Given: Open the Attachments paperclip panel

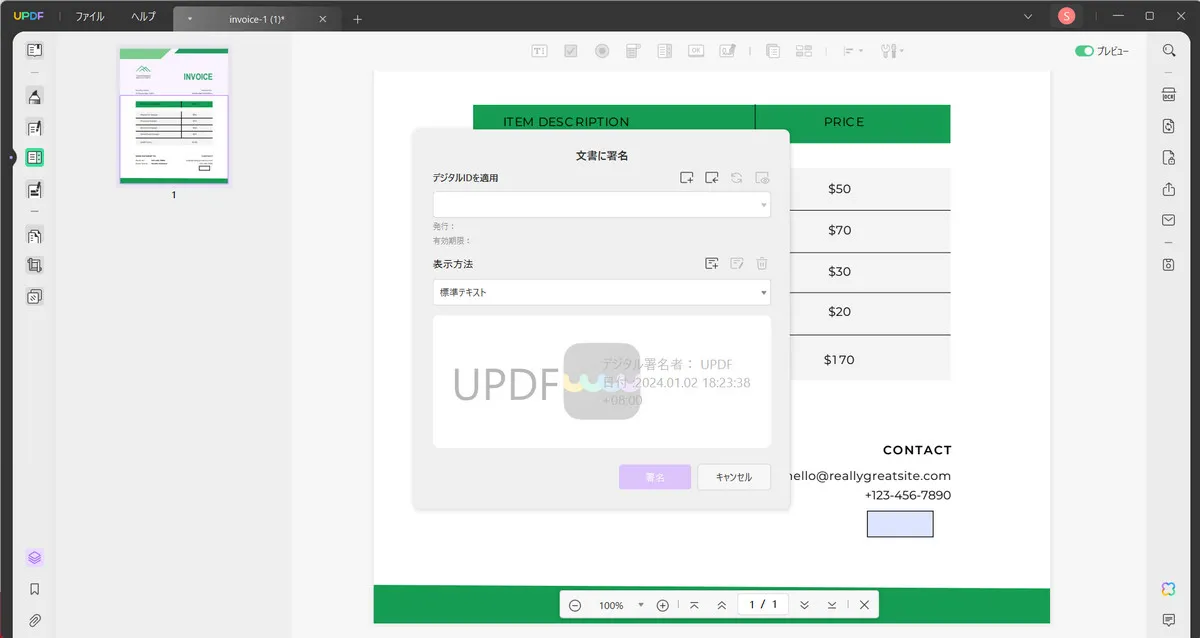Looking at the screenshot, I should [x=35, y=620].
